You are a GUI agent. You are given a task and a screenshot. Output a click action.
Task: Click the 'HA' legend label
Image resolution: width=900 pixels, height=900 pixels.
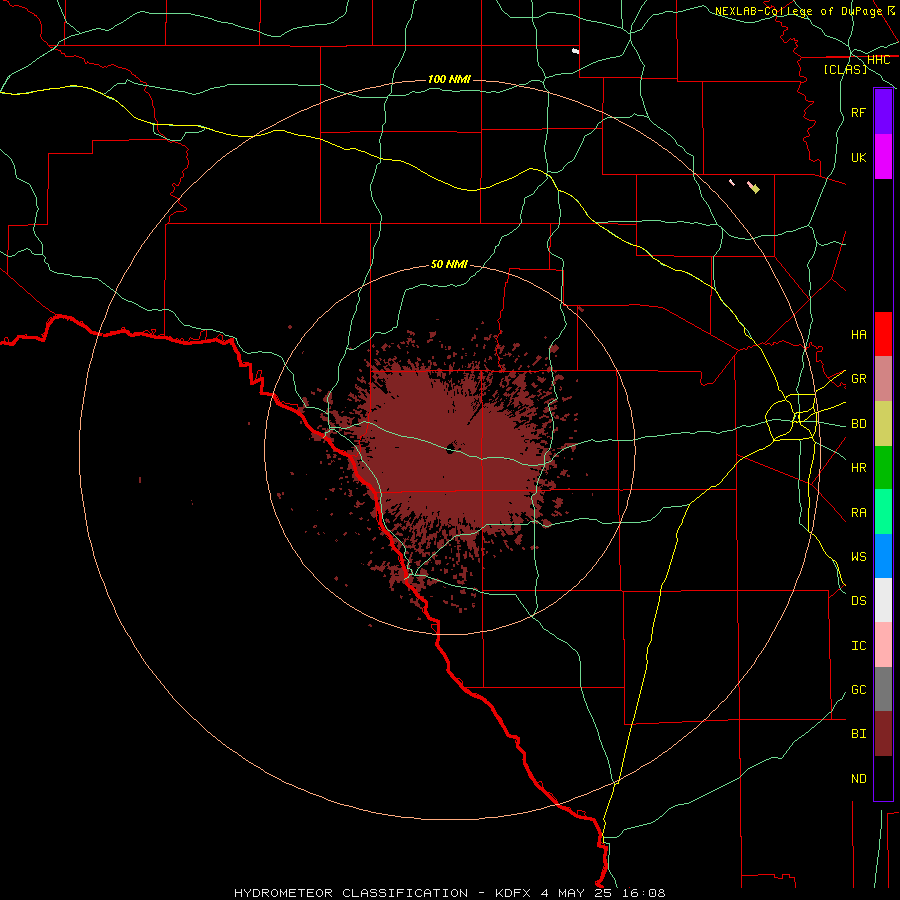coord(858,334)
